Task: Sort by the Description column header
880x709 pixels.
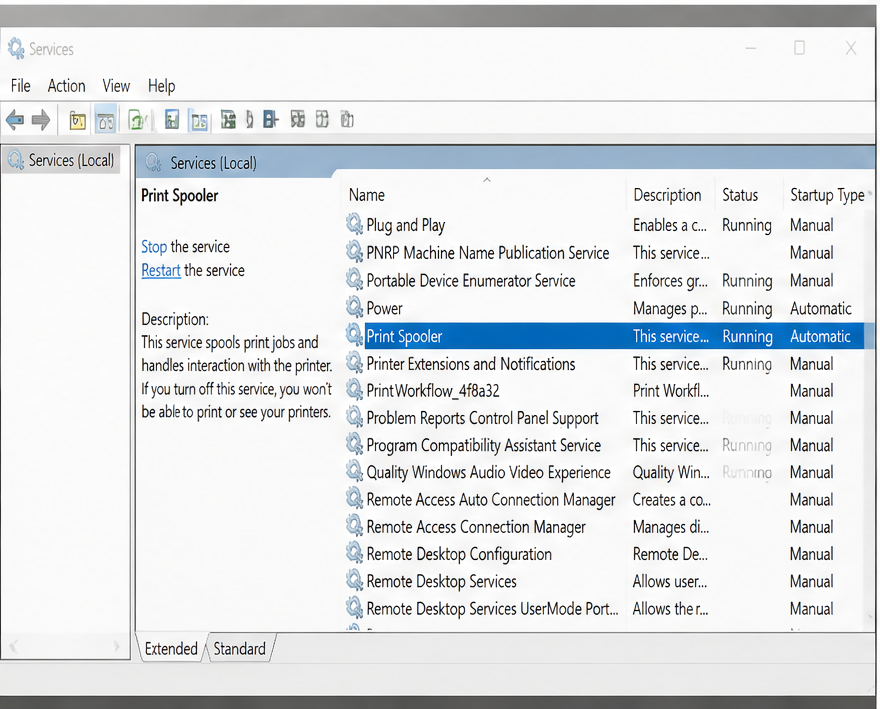Action: [x=667, y=195]
